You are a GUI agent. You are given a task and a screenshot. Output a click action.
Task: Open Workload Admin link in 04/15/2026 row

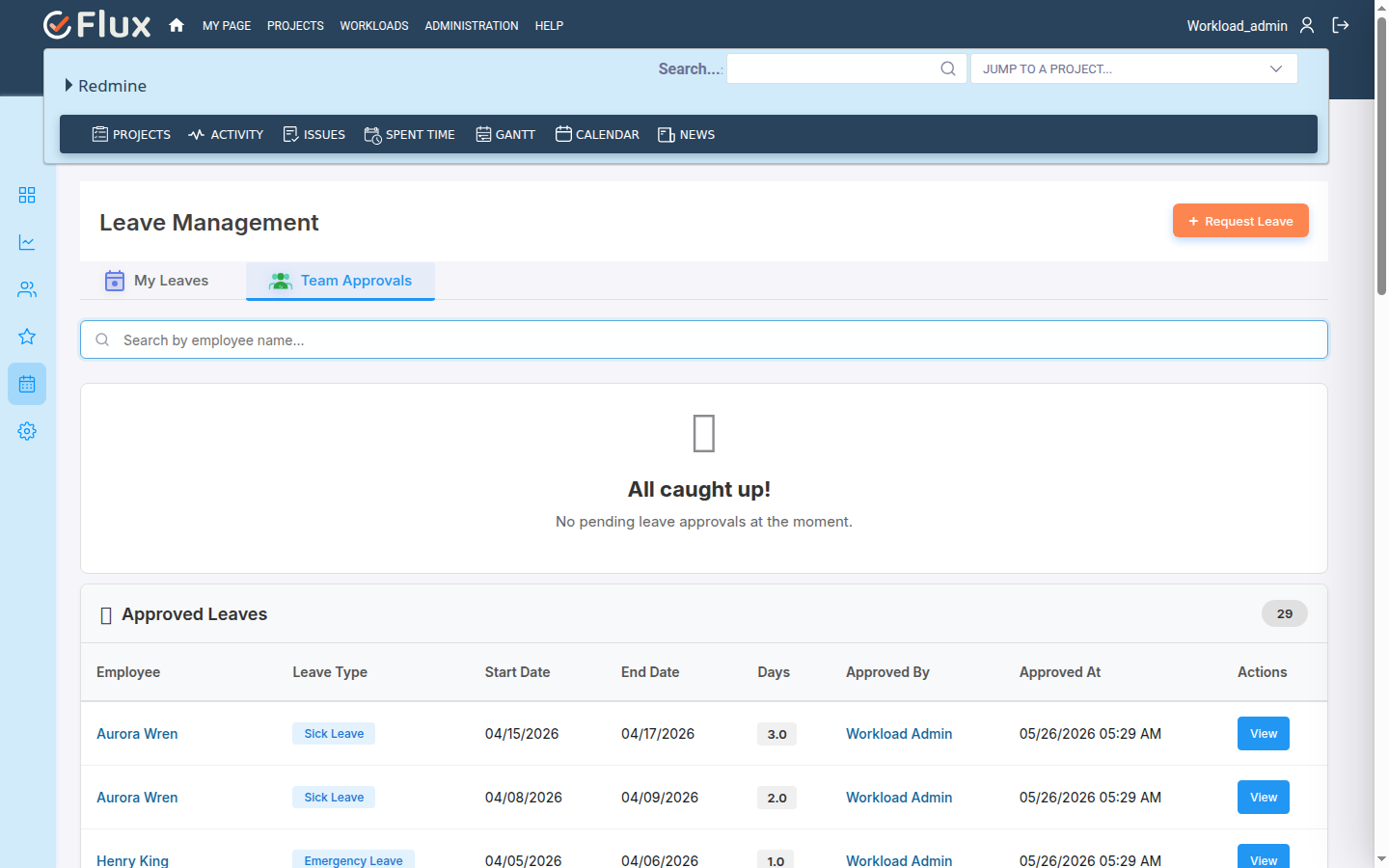point(899,734)
